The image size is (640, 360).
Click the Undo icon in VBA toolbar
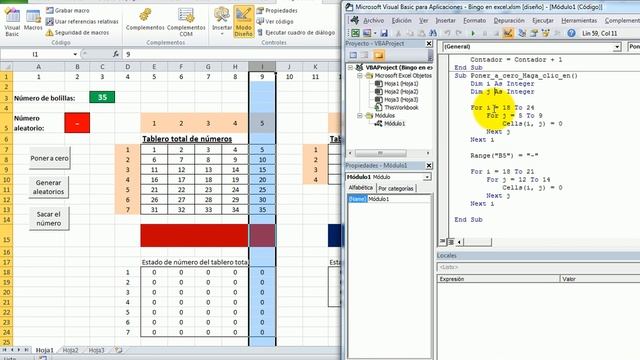click(x=447, y=33)
